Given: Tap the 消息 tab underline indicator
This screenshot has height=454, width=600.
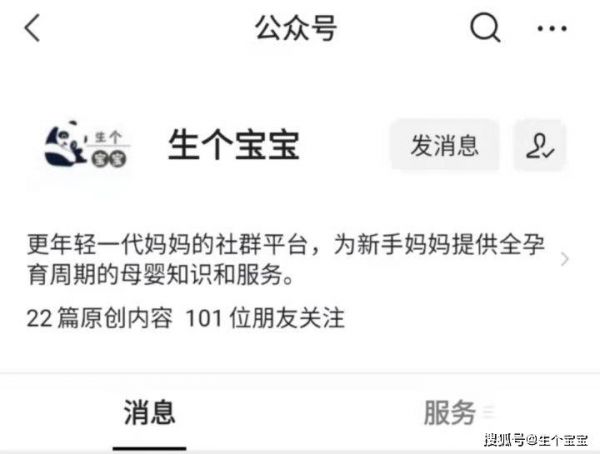Looking at the screenshot, I should pyautogui.click(x=150, y=448).
